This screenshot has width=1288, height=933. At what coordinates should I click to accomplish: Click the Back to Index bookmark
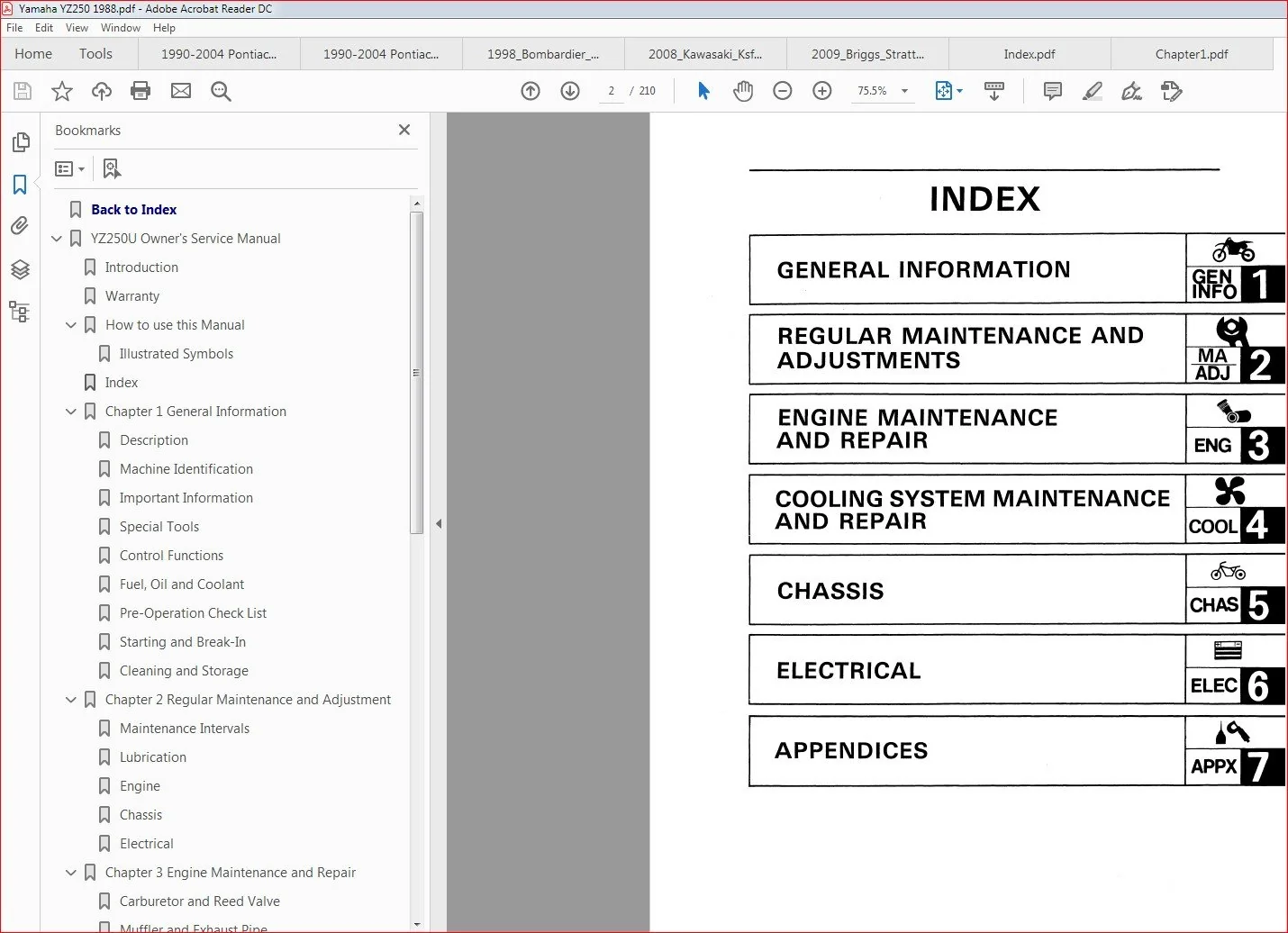click(x=133, y=210)
